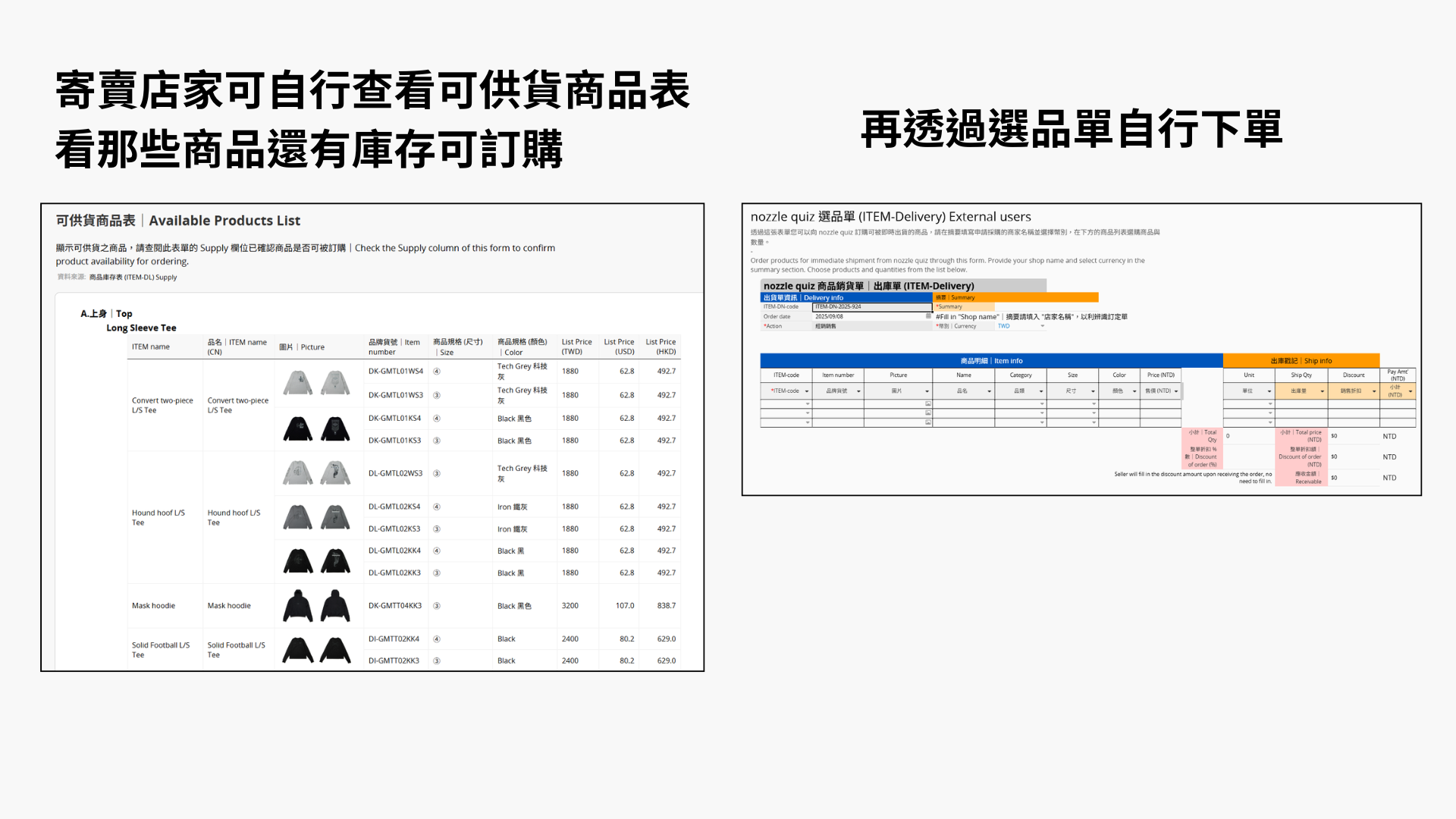Screen dimensions: 1456x819
Task: Open the Currency TWD dropdown
Action: (x=1043, y=326)
